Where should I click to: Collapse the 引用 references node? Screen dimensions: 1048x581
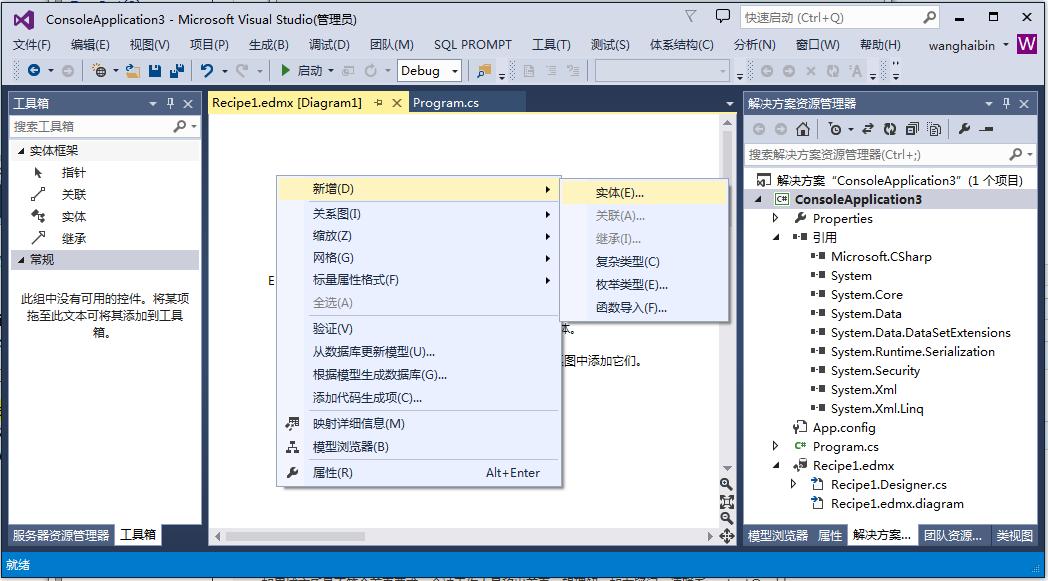click(776, 237)
